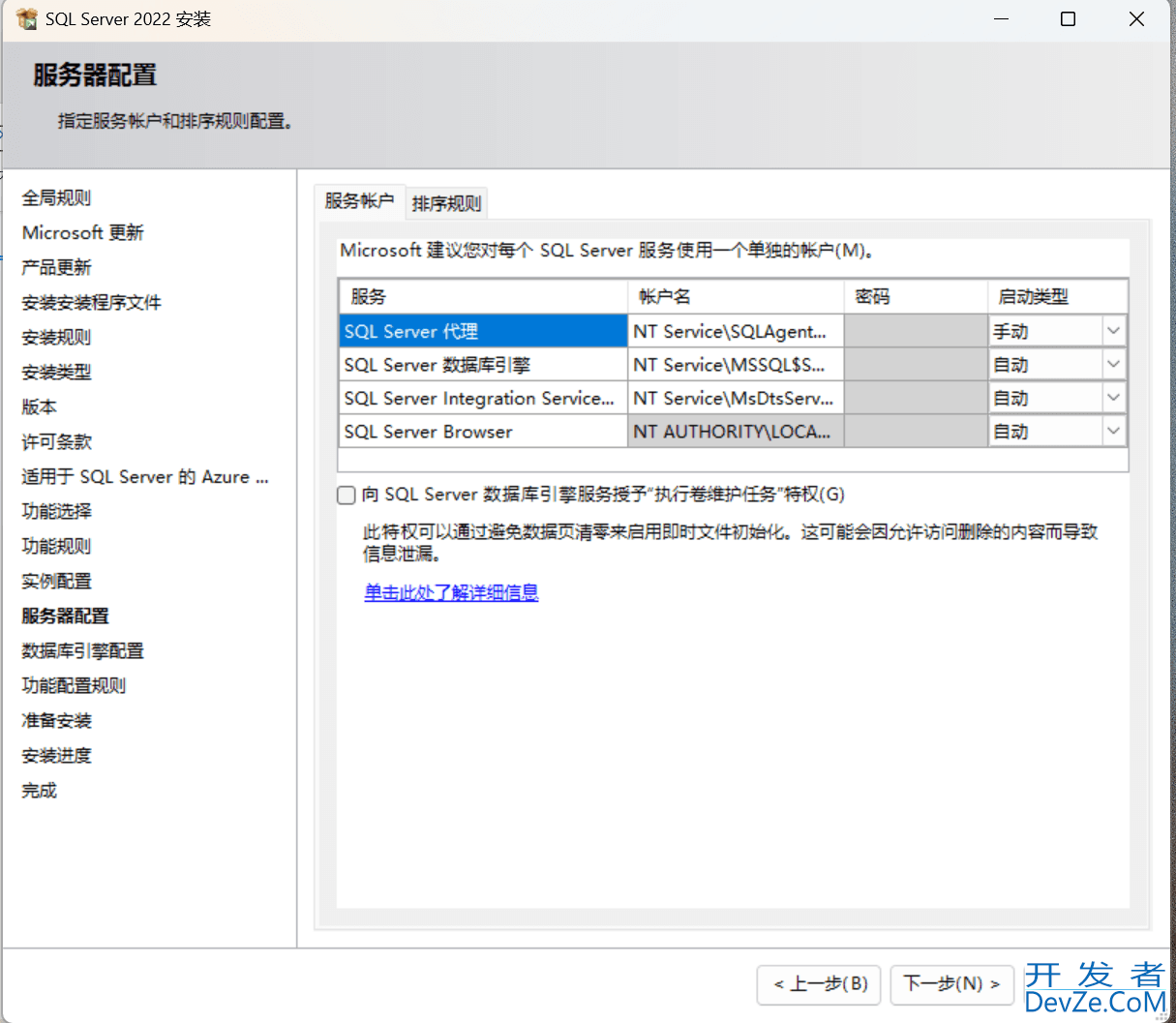Click account name NT Service\SQLAgent cell
Viewport: 1176px width, 1023px height.
click(736, 331)
